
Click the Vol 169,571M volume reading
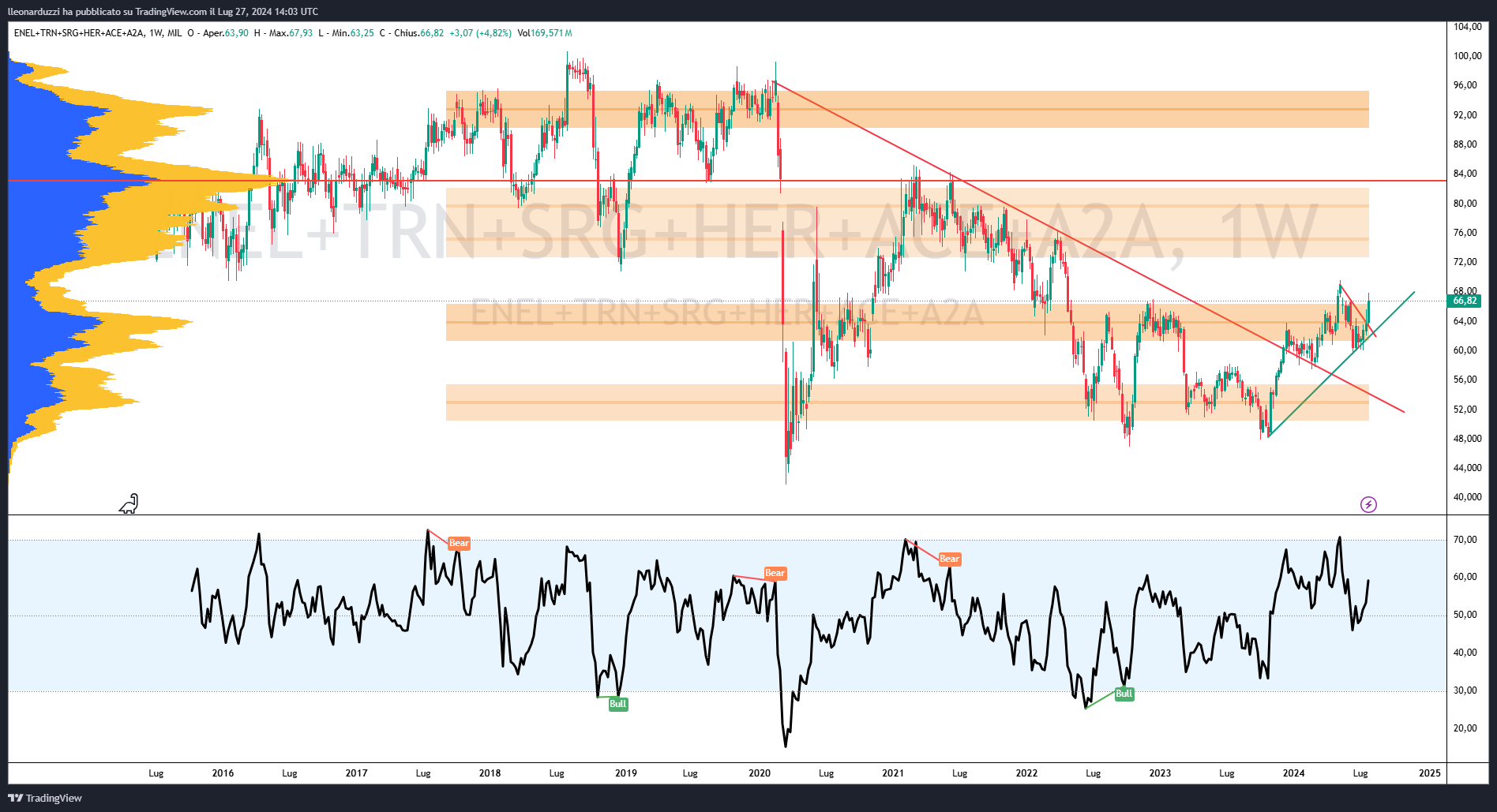click(545, 33)
